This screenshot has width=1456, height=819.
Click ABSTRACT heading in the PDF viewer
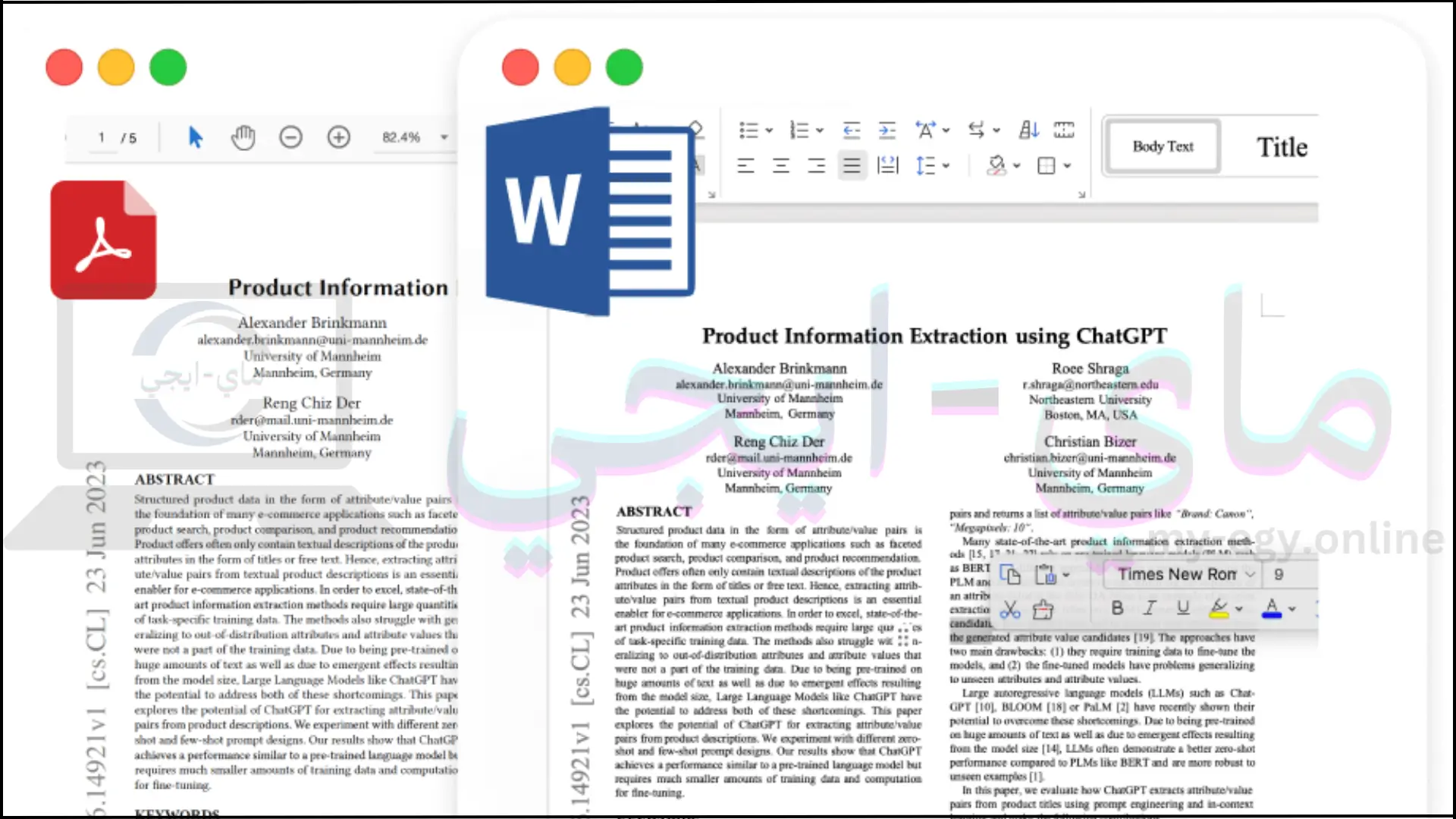174,479
